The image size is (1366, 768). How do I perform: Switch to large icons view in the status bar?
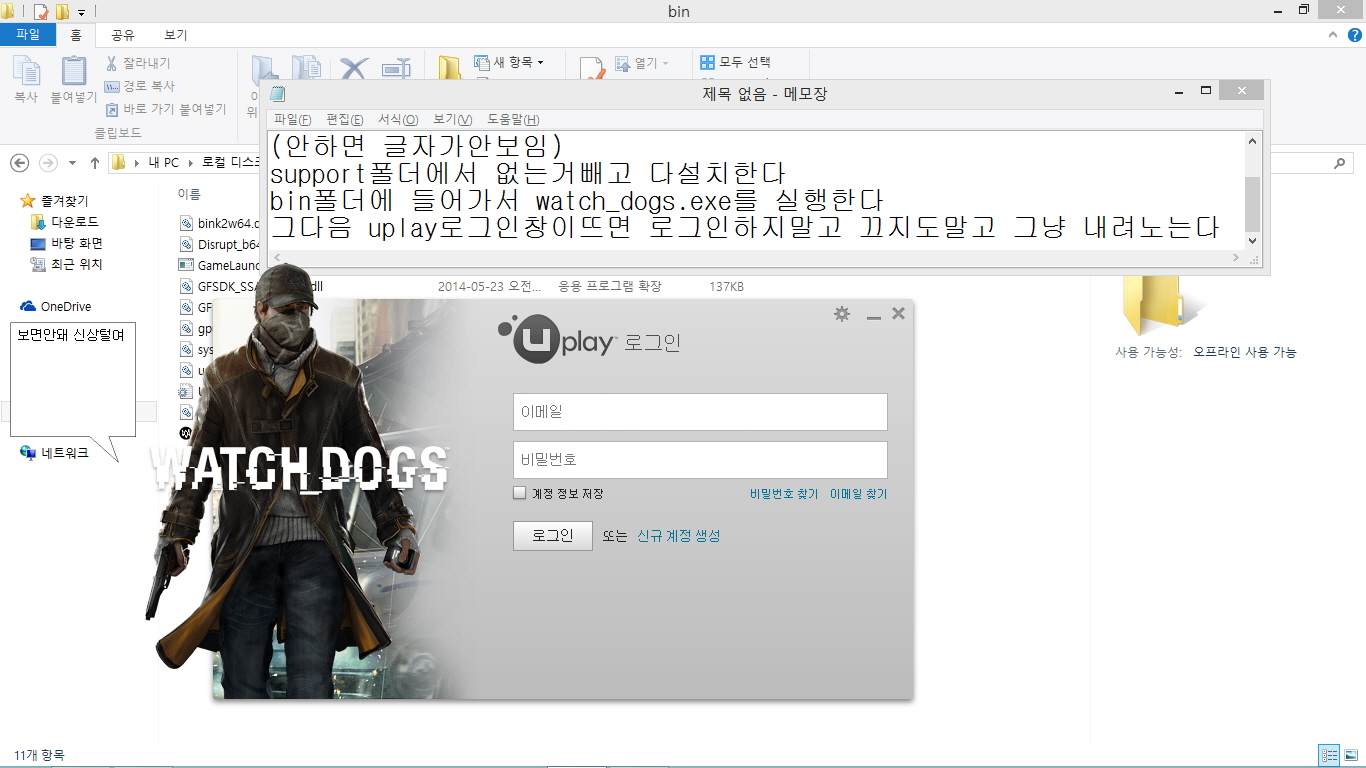(x=1351, y=755)
